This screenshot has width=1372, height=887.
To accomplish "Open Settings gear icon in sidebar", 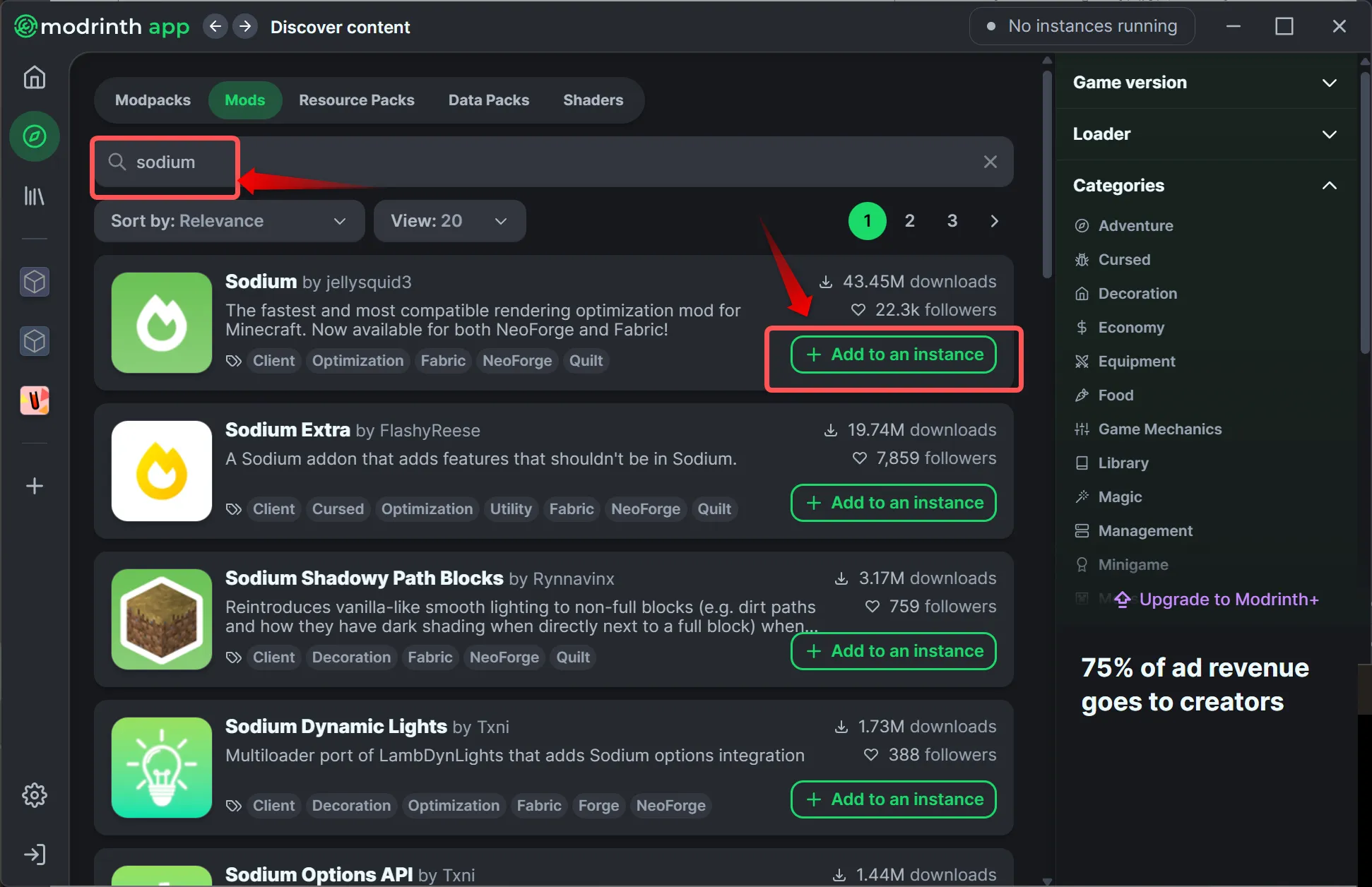I will pyautogui.click(x=34, y=795).
